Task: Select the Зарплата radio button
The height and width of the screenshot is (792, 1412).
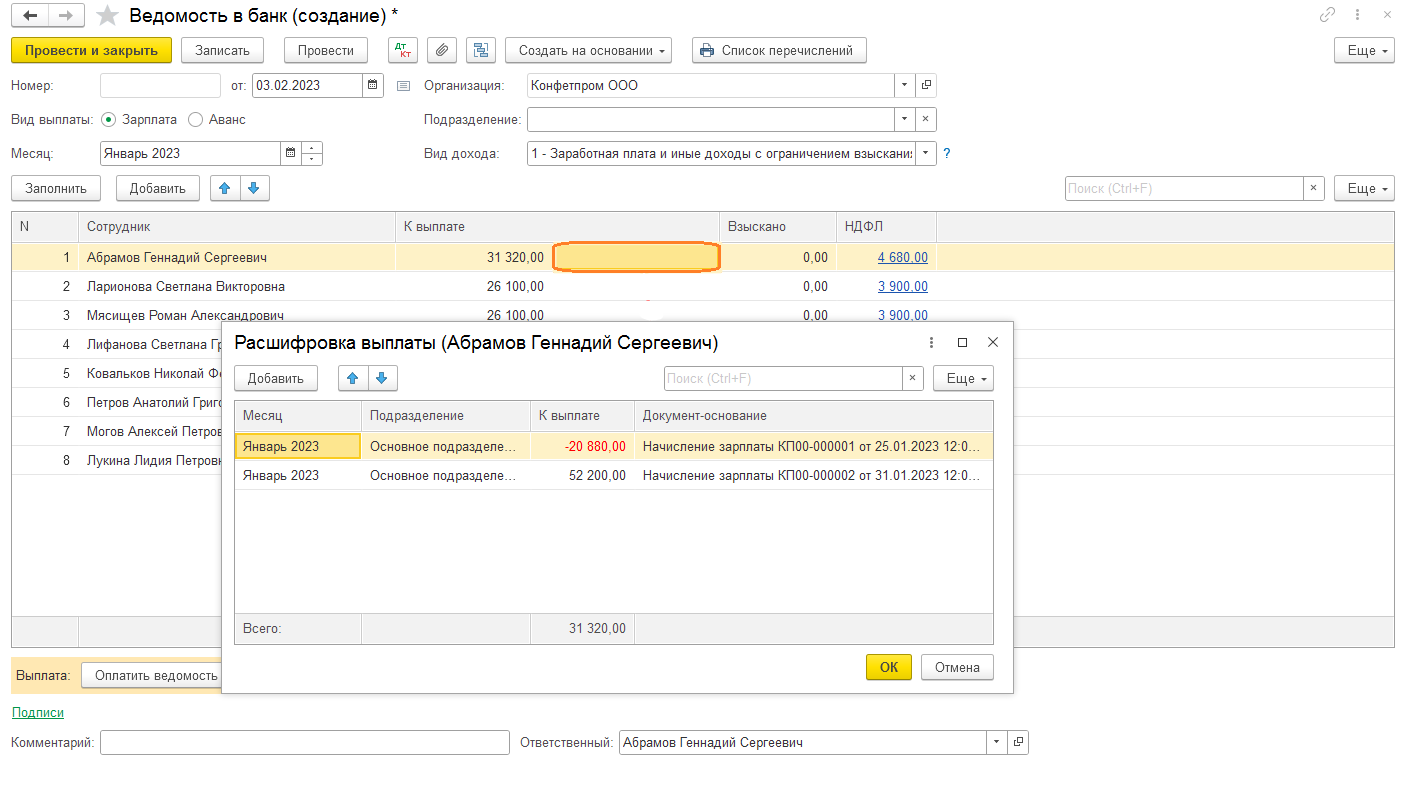Action: [109, 119]
